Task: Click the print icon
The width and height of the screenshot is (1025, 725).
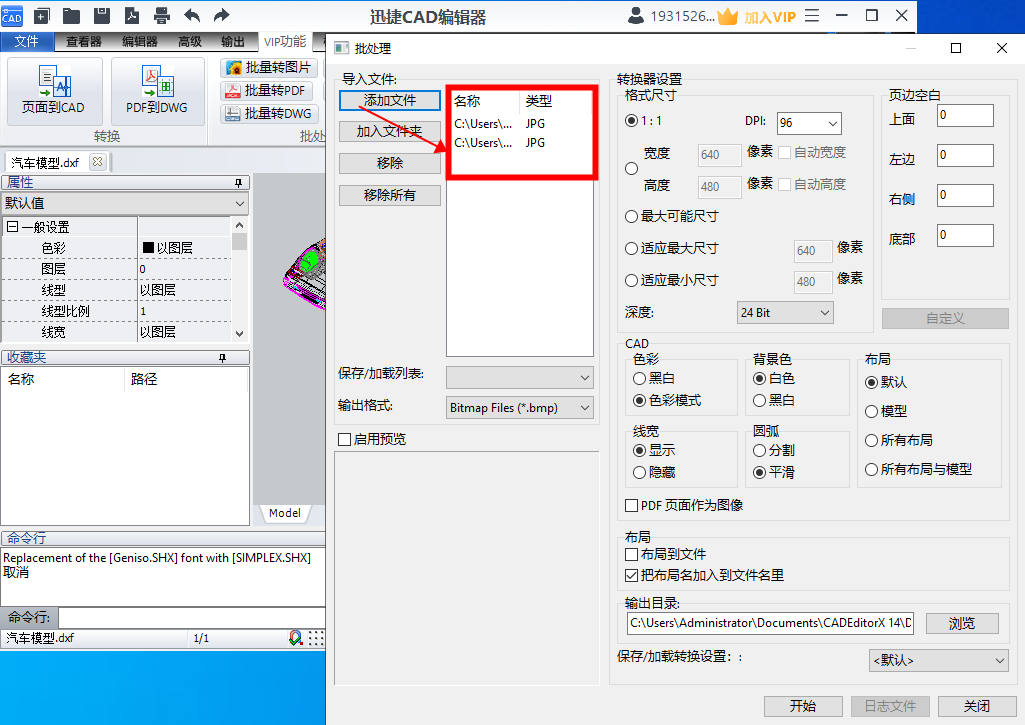Action: [161, 16]
